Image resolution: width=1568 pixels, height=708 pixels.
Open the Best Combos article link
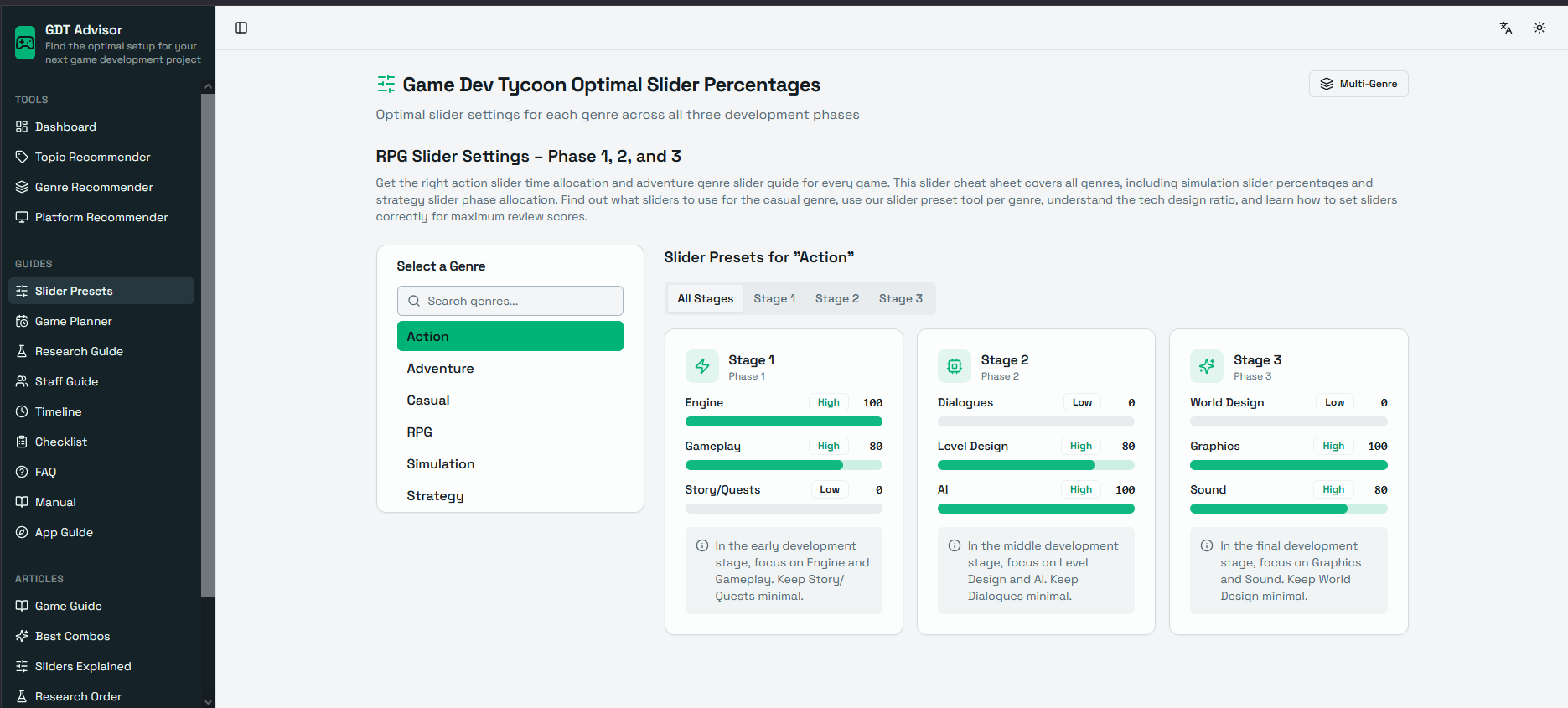tap(101, 636)
